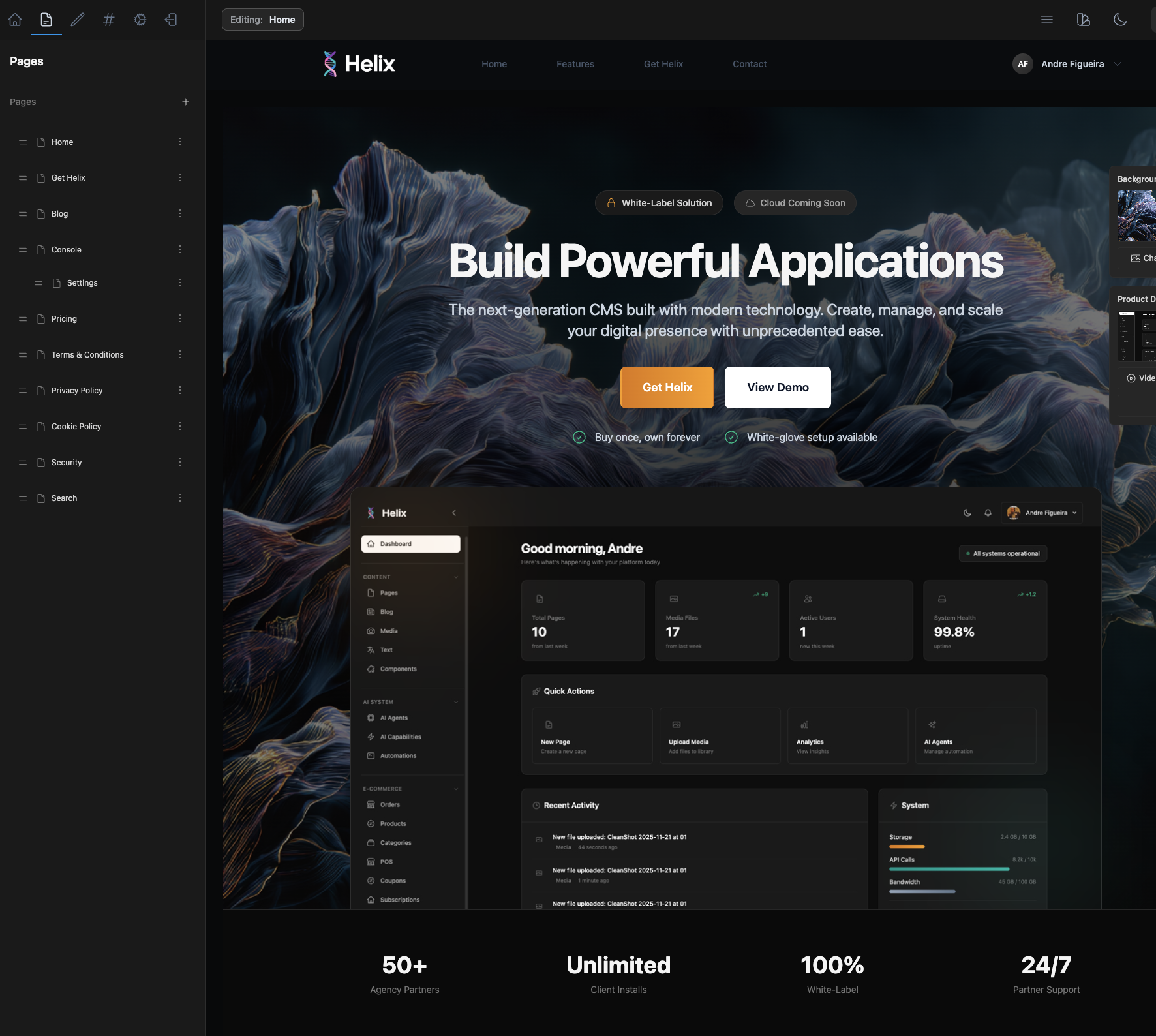Open options menu for Cookie Policy row
The image size is (1156, 1036).
180,426
